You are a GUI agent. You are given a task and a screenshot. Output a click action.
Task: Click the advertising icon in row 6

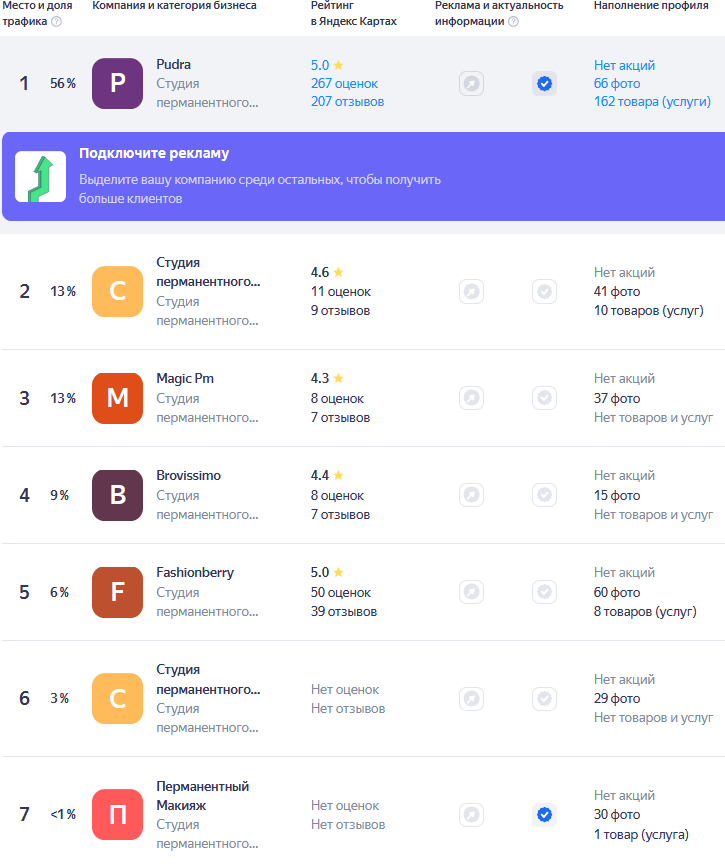[472, 699]
